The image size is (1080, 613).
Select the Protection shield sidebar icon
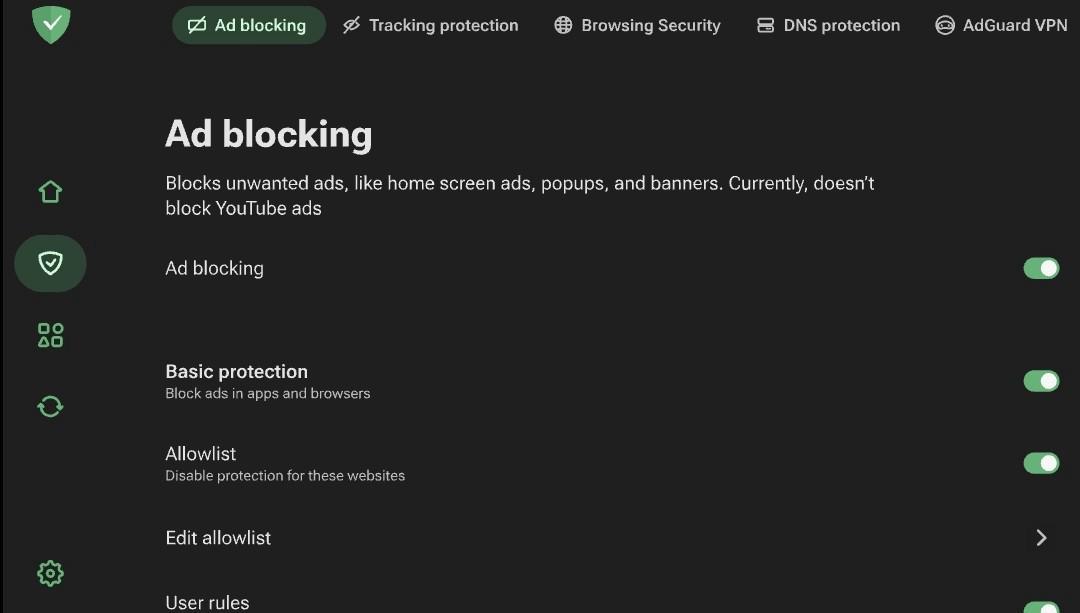pos(50,263)
